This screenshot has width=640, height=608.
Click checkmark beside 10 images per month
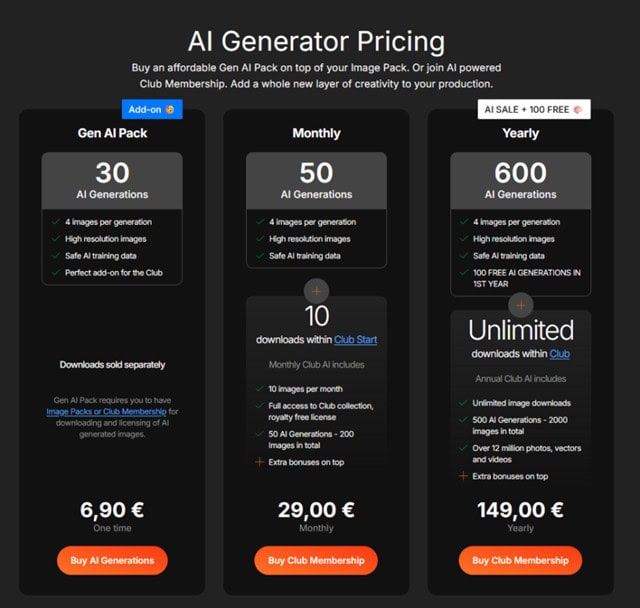(x=260, y=389)
